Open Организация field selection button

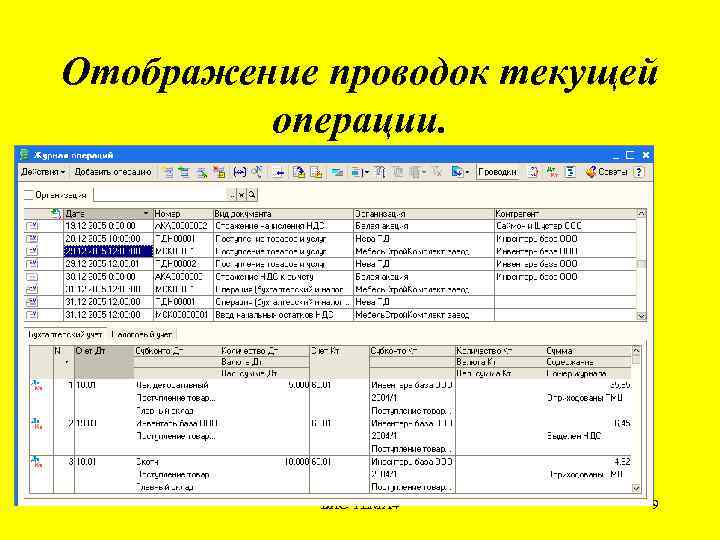tap(233, 195)
